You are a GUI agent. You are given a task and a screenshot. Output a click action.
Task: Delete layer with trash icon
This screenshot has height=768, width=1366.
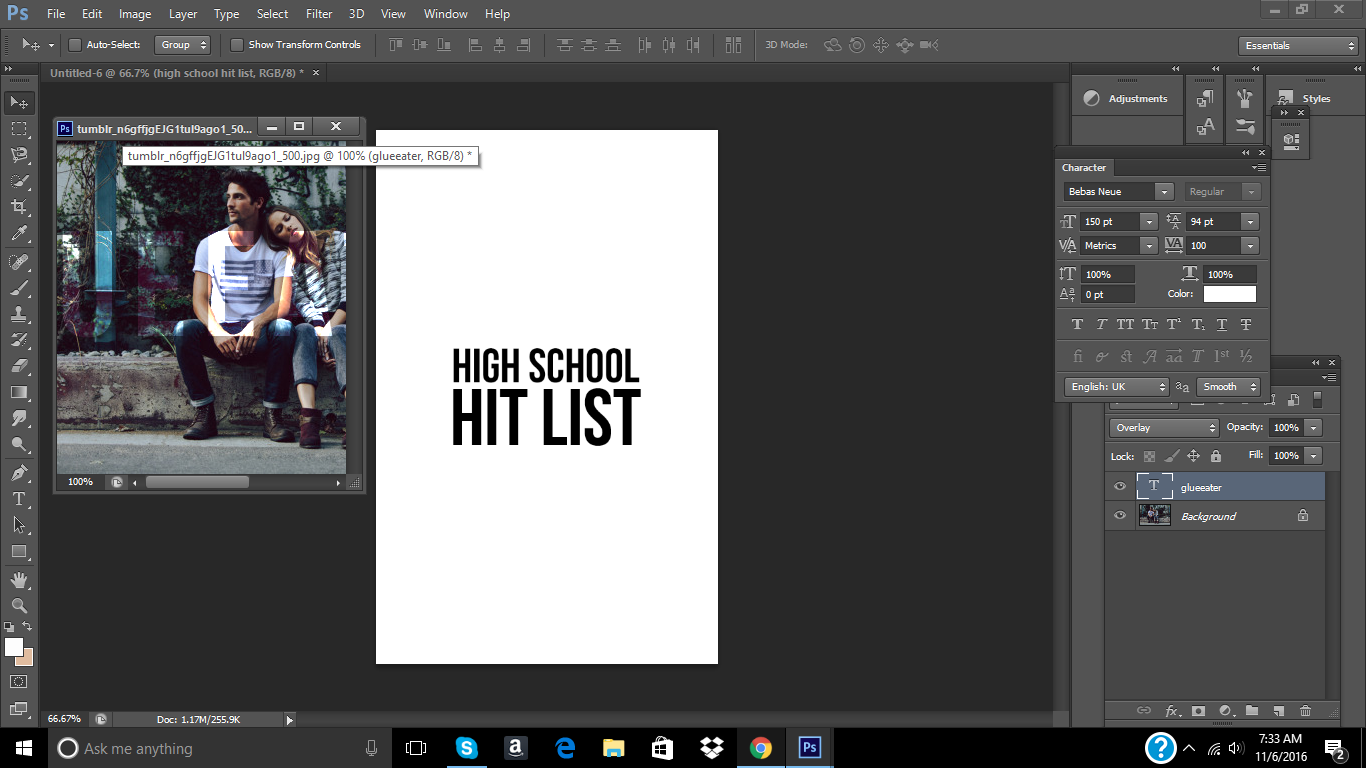1305,711
